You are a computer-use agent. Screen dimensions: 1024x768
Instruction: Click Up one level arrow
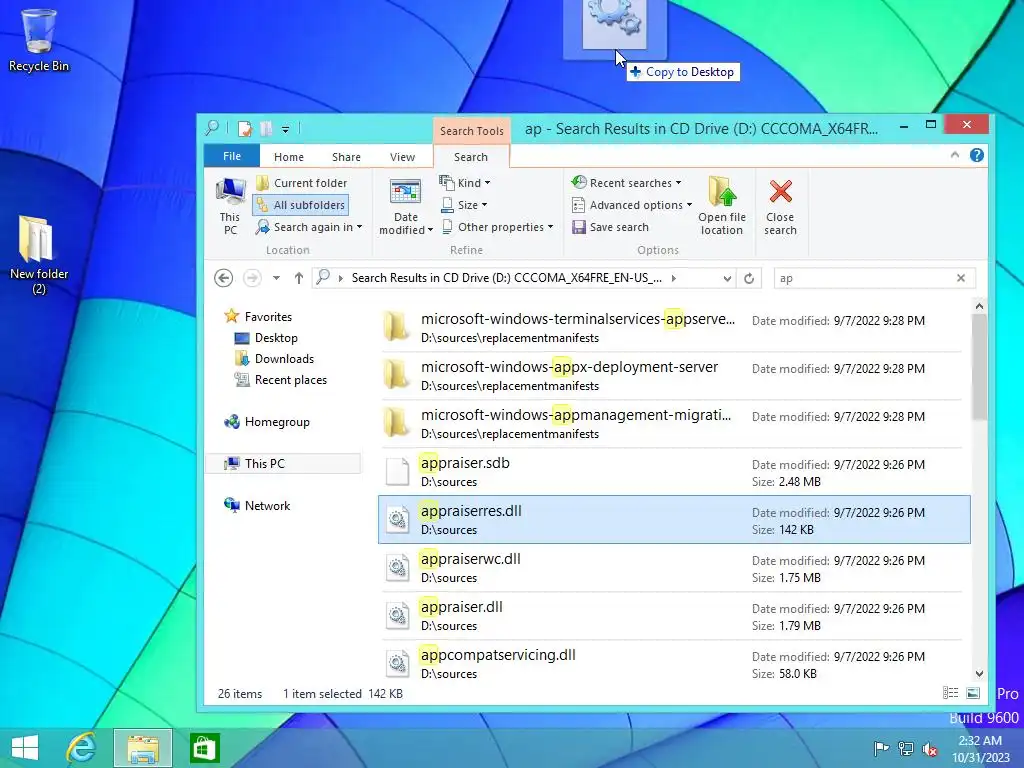(298, 278)
